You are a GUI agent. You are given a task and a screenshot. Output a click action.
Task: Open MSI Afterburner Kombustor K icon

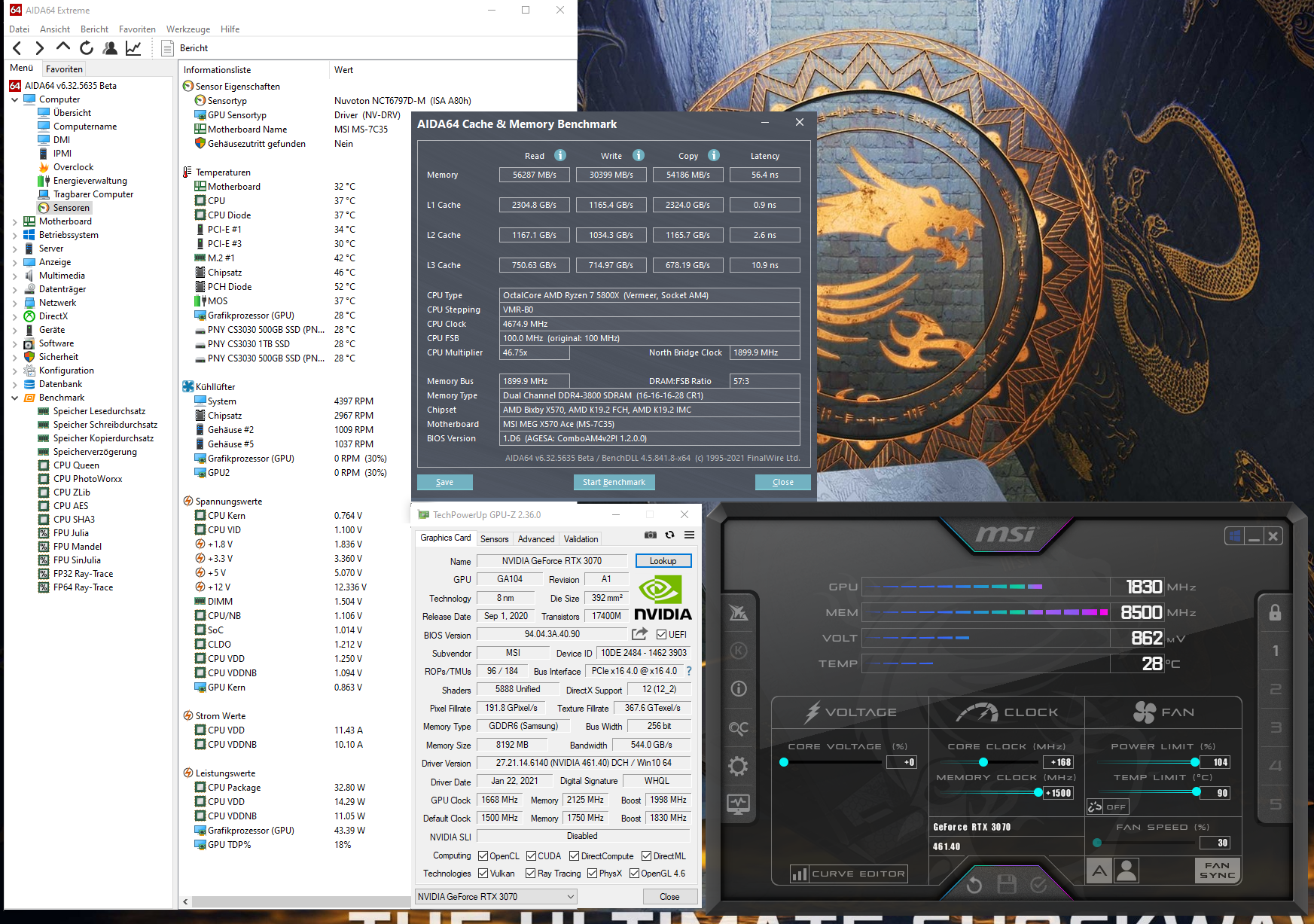click(739, 651)
